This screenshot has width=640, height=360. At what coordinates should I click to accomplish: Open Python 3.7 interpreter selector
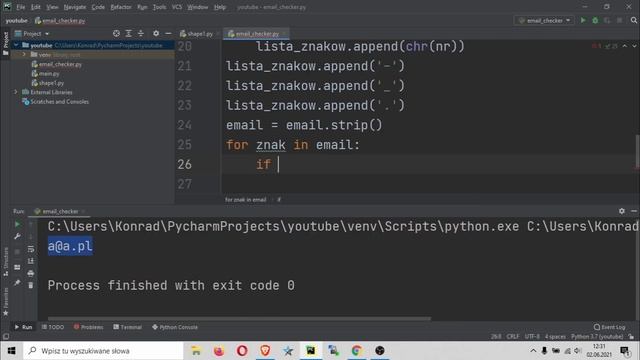597,337
